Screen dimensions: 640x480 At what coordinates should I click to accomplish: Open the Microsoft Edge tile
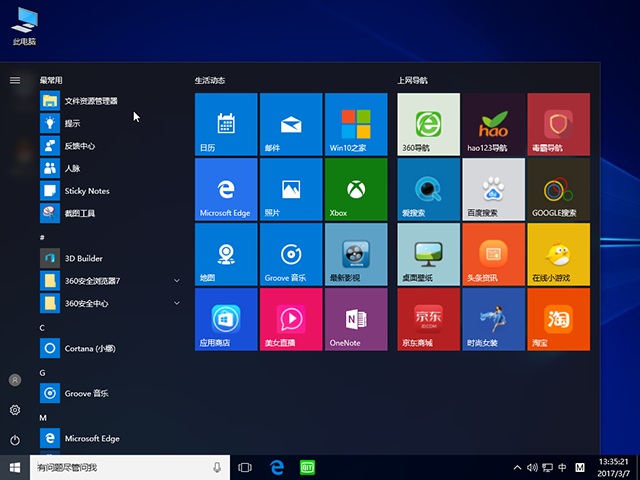click(226, 189)
